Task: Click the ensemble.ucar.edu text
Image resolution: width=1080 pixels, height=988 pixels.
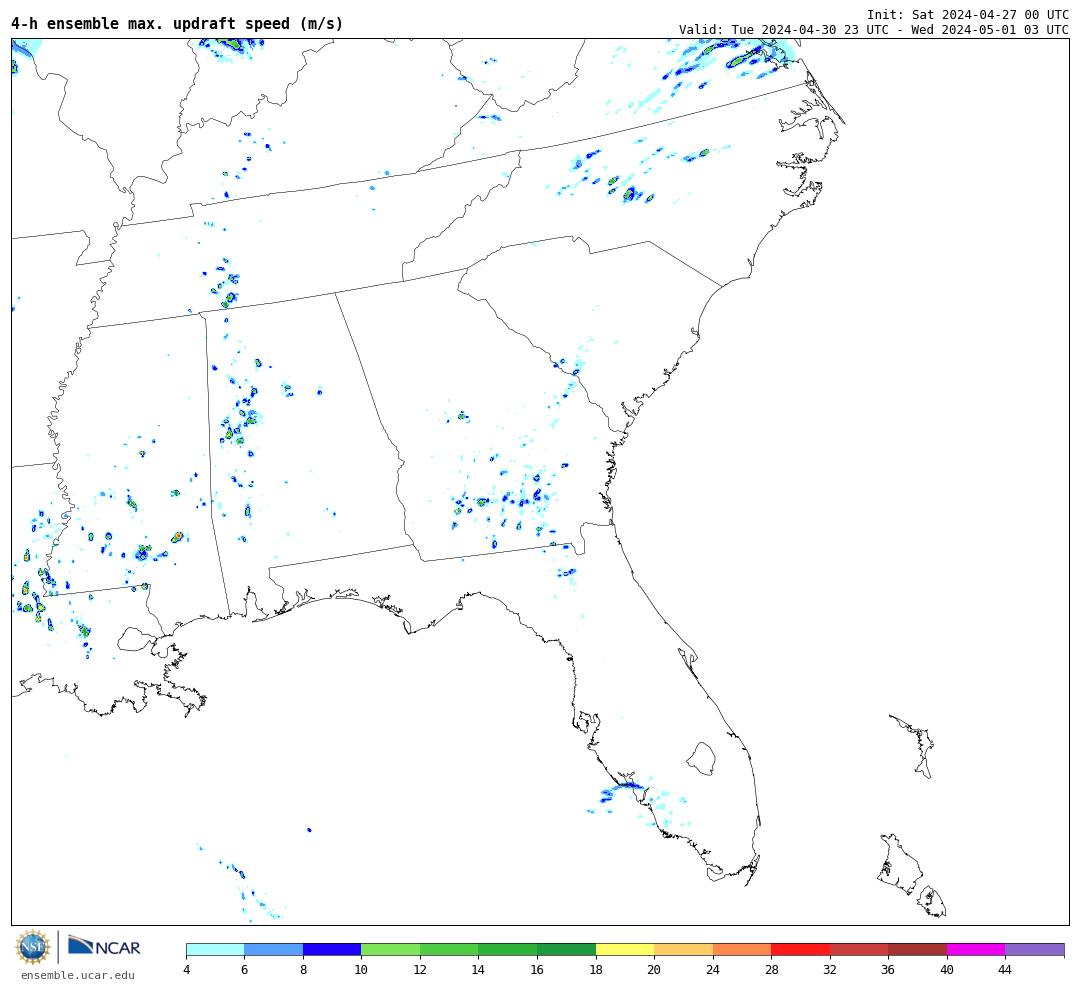Action: point(78,975)
